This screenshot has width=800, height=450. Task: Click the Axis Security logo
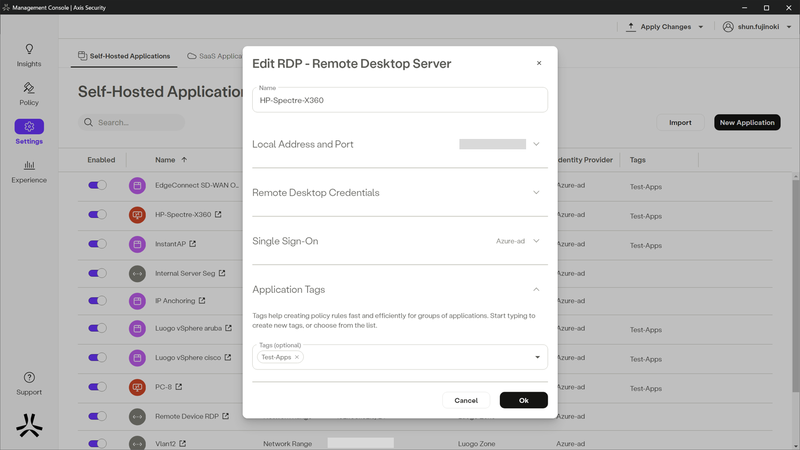pos(29,426)
